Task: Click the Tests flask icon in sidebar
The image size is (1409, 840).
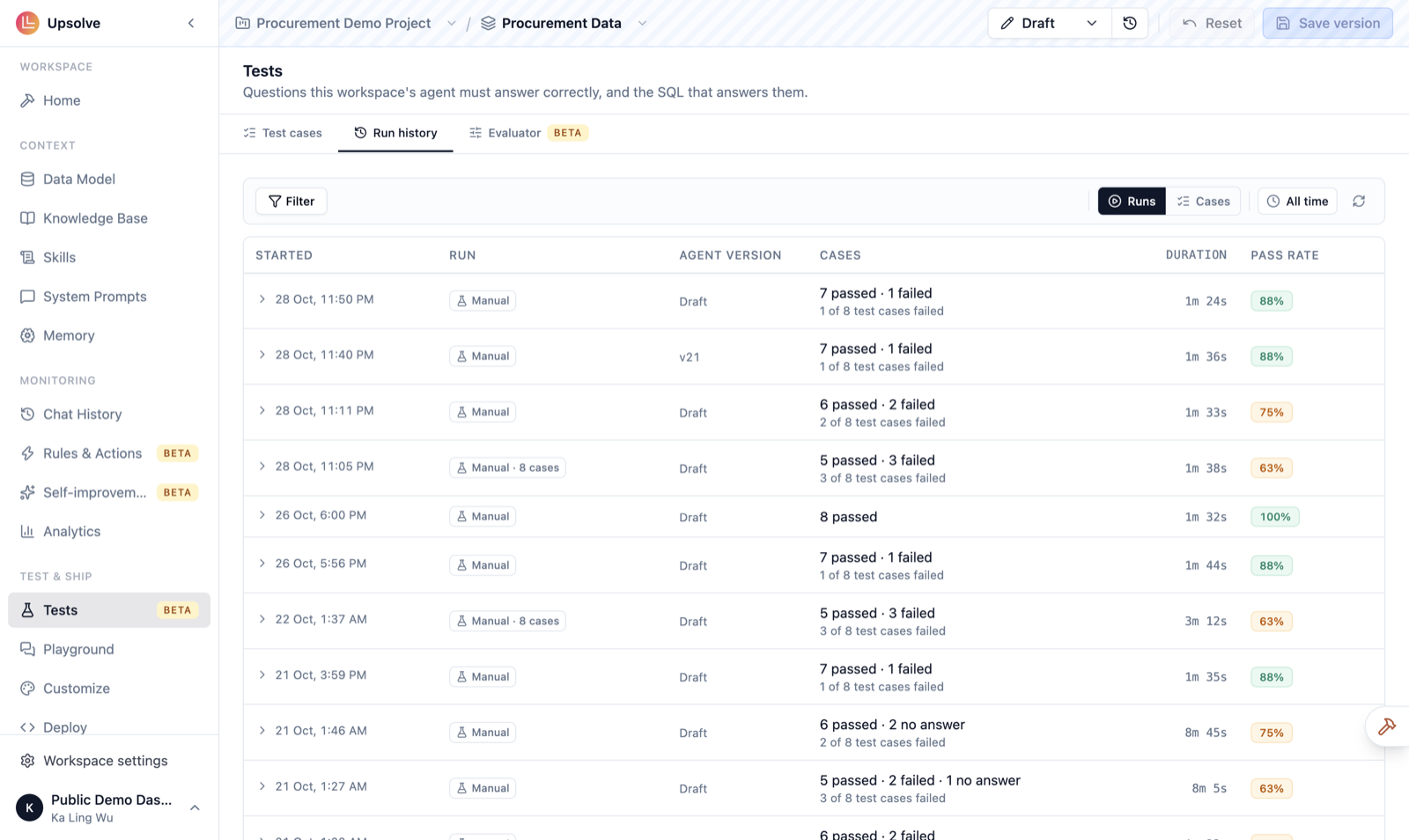Action: coord(27,610)
